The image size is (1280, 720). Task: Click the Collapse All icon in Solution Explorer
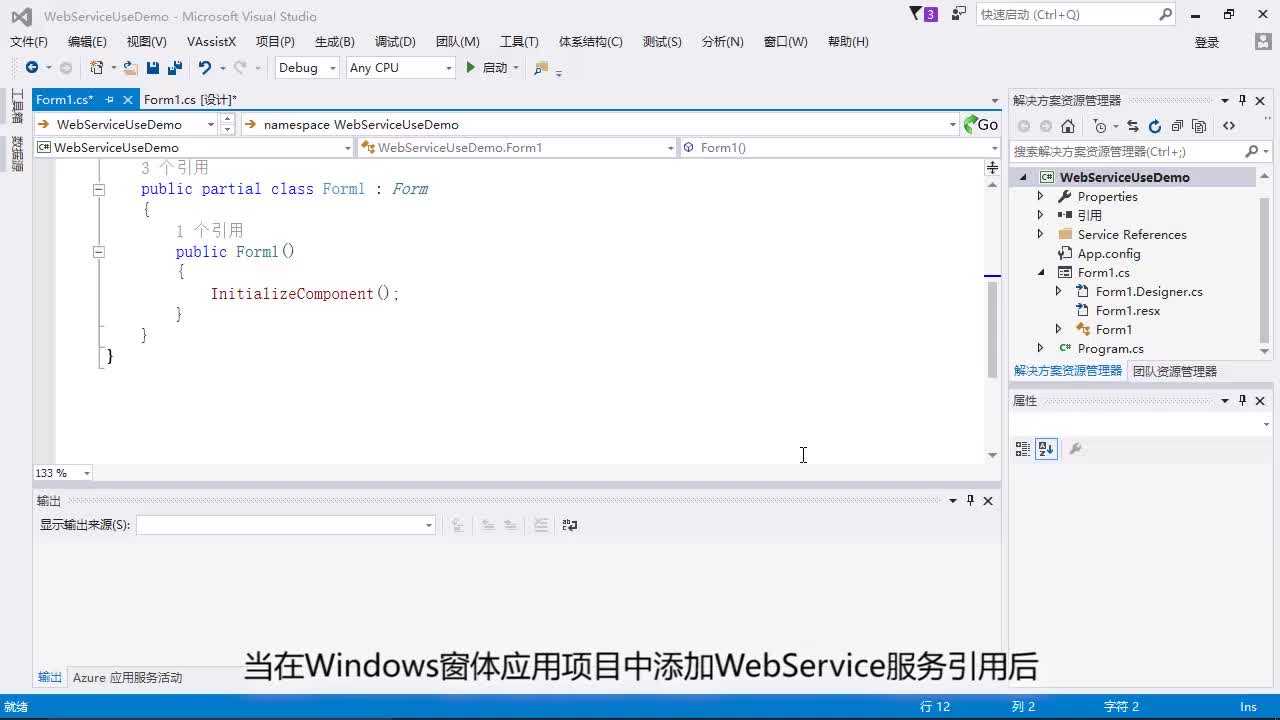pos(1177,126)
